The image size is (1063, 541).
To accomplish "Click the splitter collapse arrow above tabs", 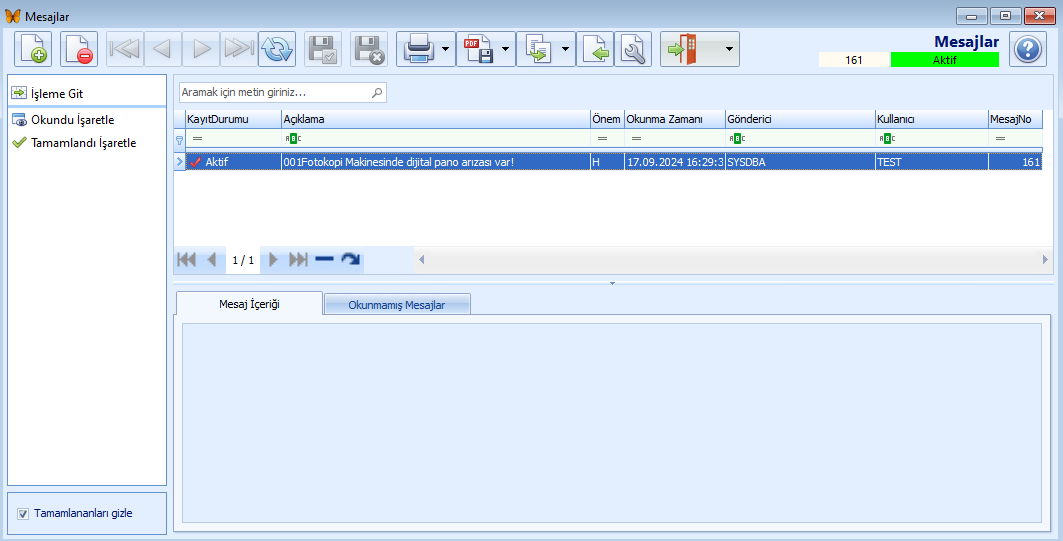I will (612, 283).
